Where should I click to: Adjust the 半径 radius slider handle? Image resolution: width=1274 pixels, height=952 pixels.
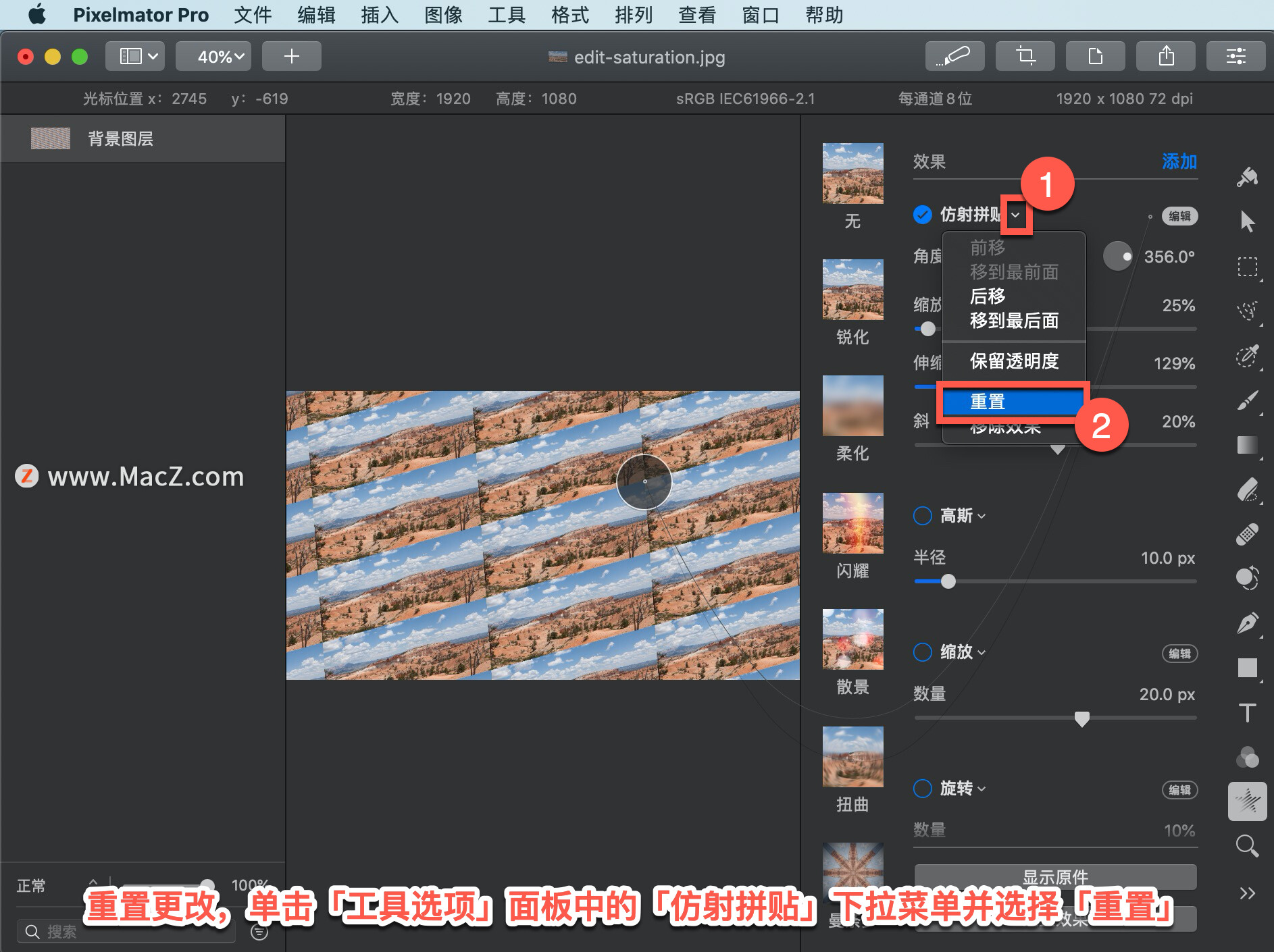[x=948, y=581]
